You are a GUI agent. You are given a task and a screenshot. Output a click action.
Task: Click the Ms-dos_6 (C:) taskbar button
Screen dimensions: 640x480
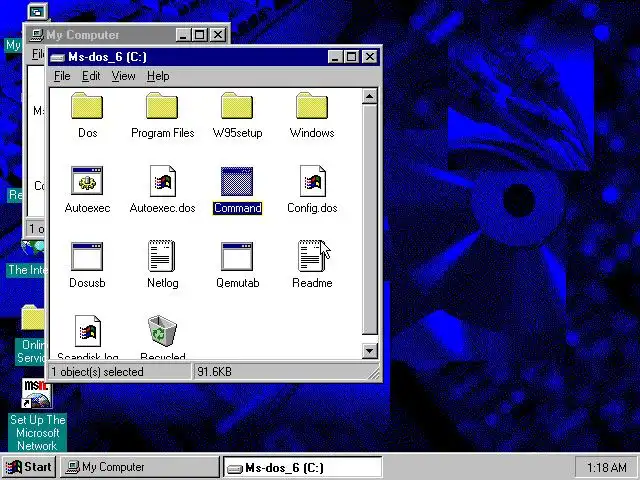click(303, 467)
